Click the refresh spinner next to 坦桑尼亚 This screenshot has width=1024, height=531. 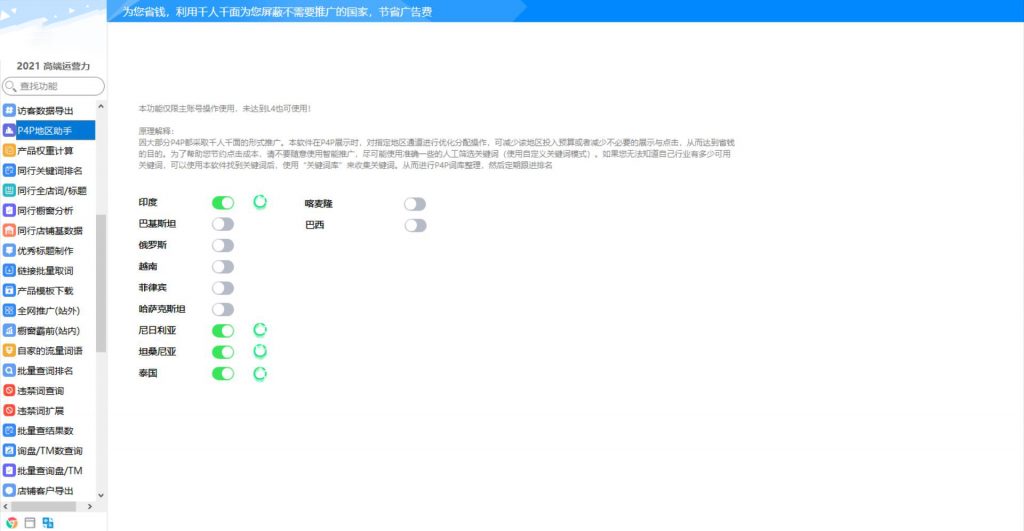point(260,351)
